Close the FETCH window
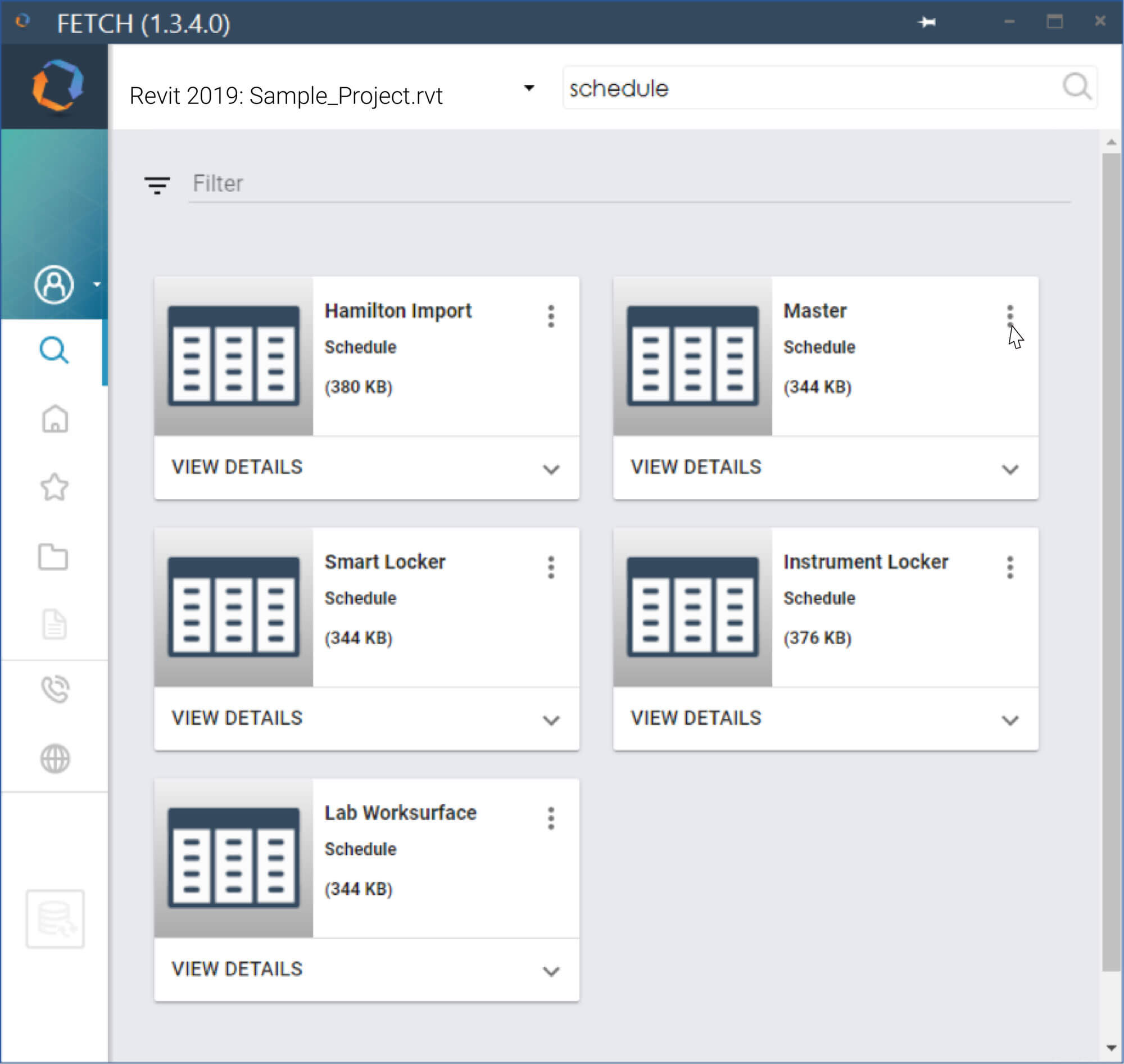This screenshot has width=1124, height=1064. (x=1100, y=21)
